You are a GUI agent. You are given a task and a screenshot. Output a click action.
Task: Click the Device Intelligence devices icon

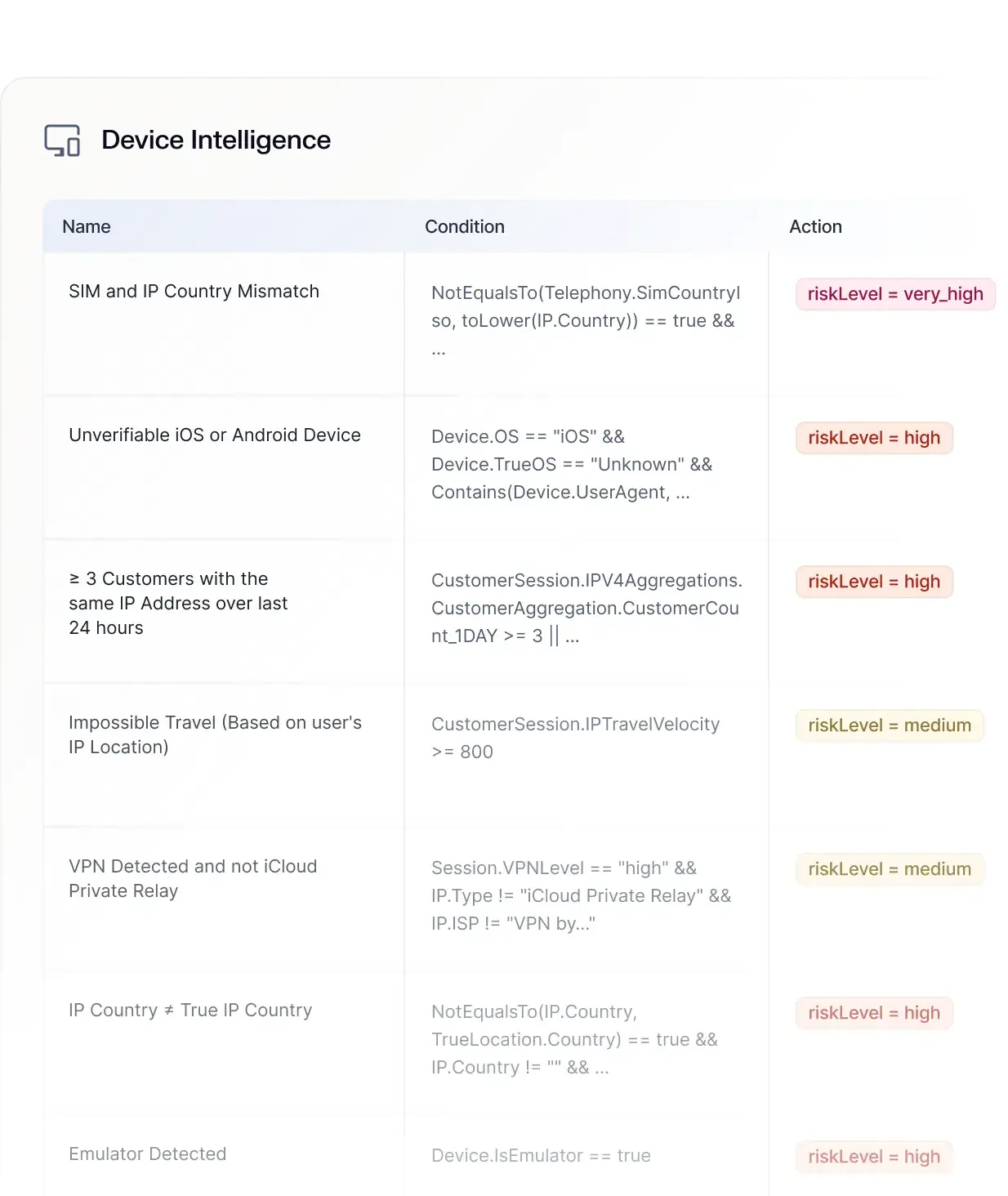pos(64,140)
